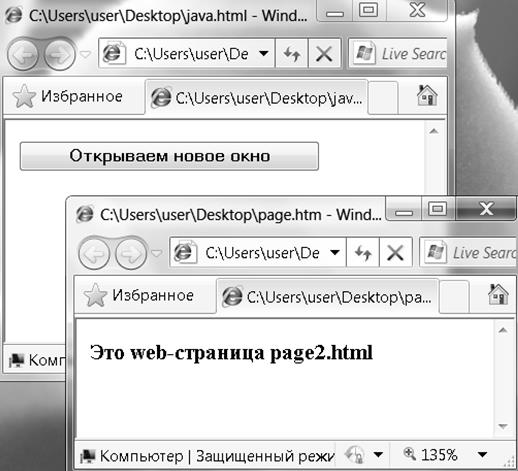Click IE page icon in page.htm address bar

184,252
